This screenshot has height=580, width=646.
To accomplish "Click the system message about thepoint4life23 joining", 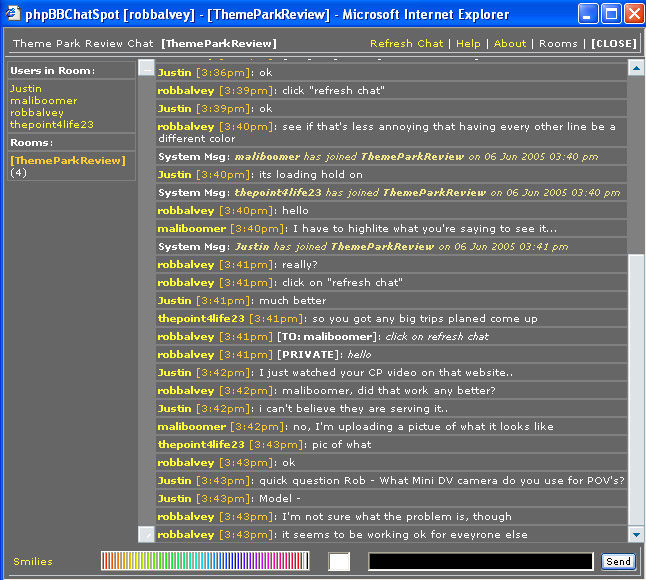I will [391, 193].
